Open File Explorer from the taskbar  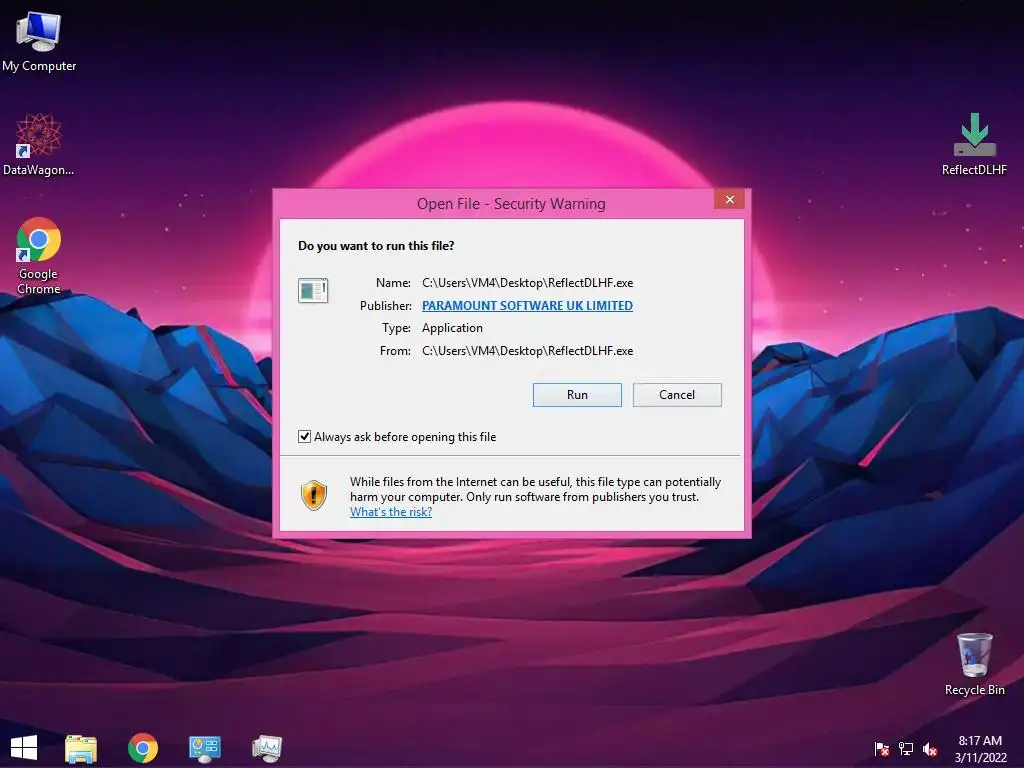81,748
